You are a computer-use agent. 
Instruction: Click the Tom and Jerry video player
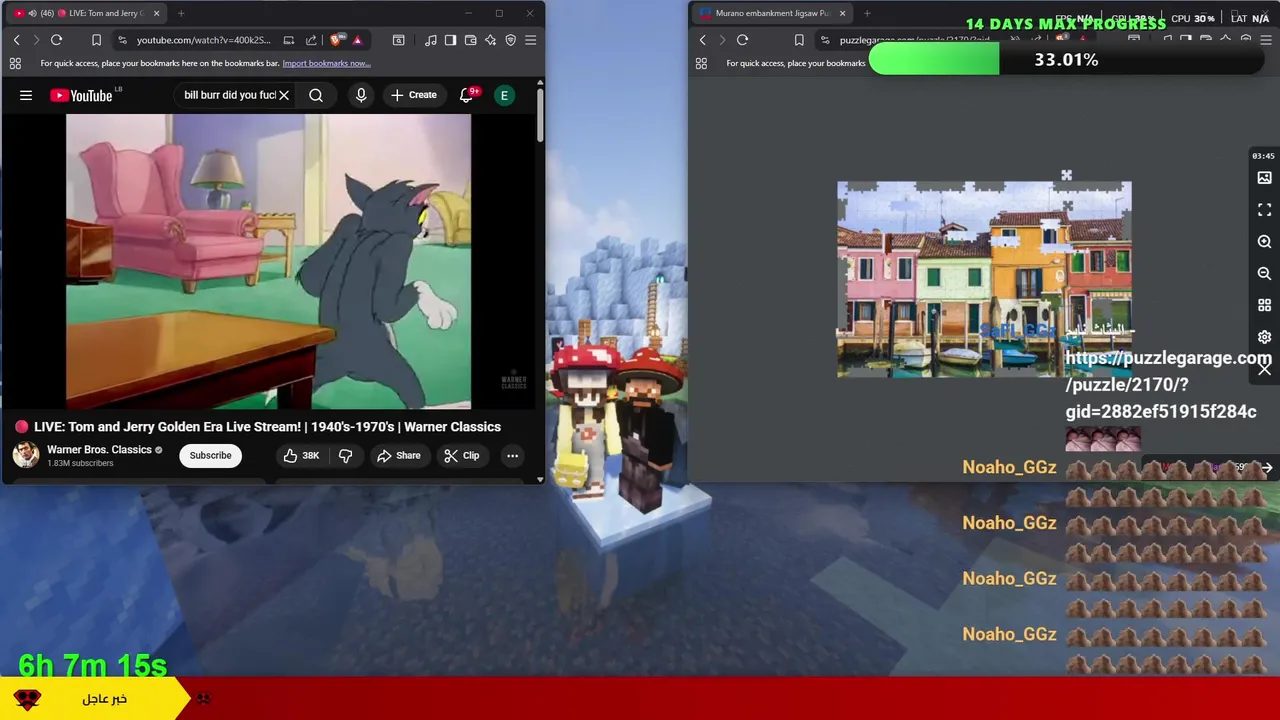(x=268, y=261)
